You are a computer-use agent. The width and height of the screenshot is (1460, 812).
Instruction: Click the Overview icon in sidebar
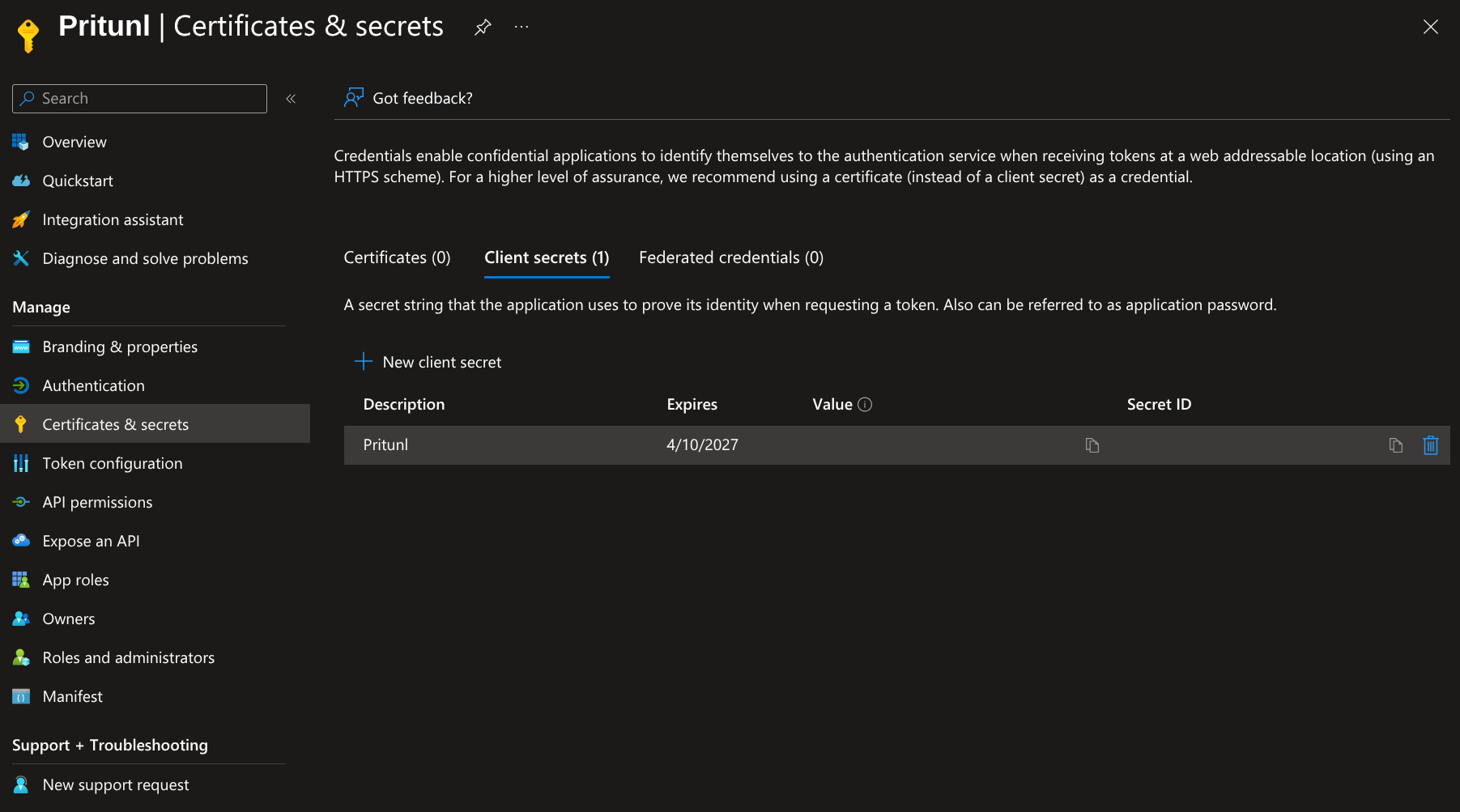(x=21, y=142)
